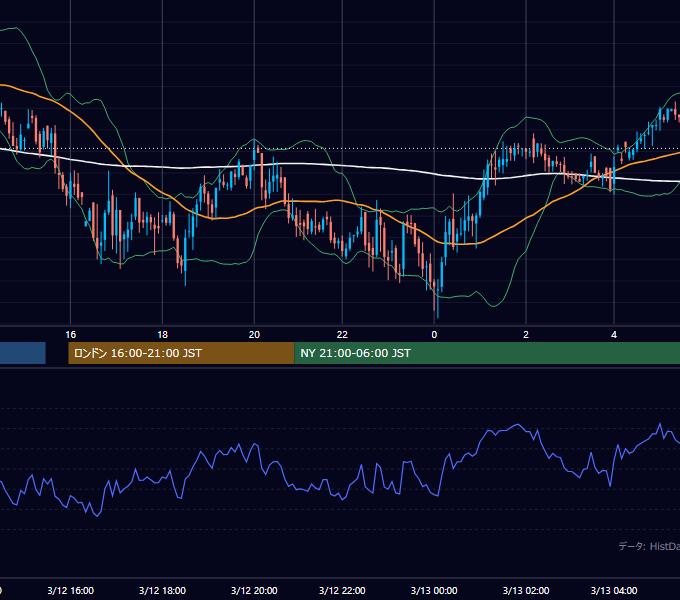Click the NY 21:00-06:00 JST session bar
The width and height of the screenshot is (680, 600).
(x=487, y=353)
